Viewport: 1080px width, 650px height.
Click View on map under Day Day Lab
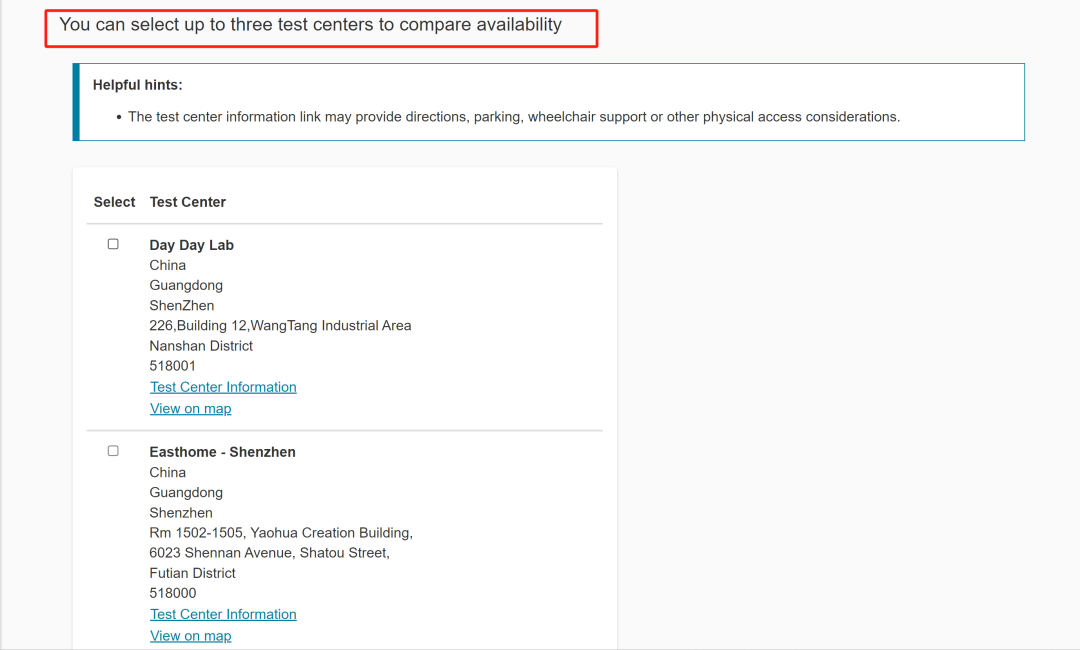click(190, 408)
